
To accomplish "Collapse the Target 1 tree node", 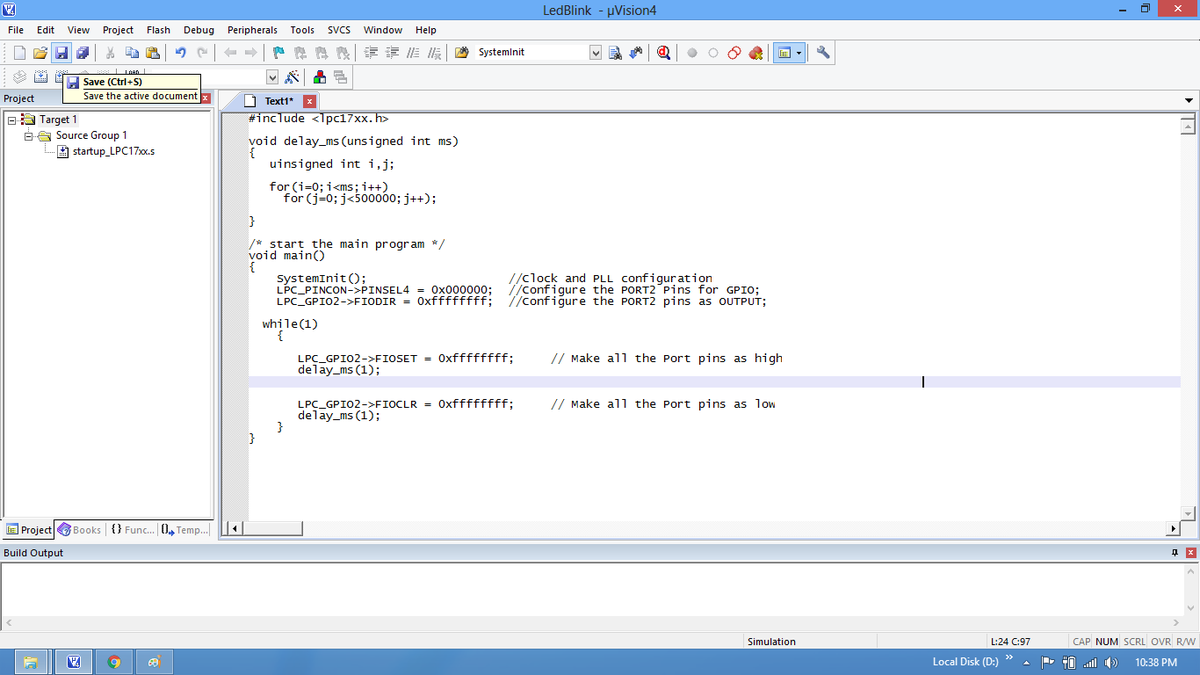I will coord(11,120).
